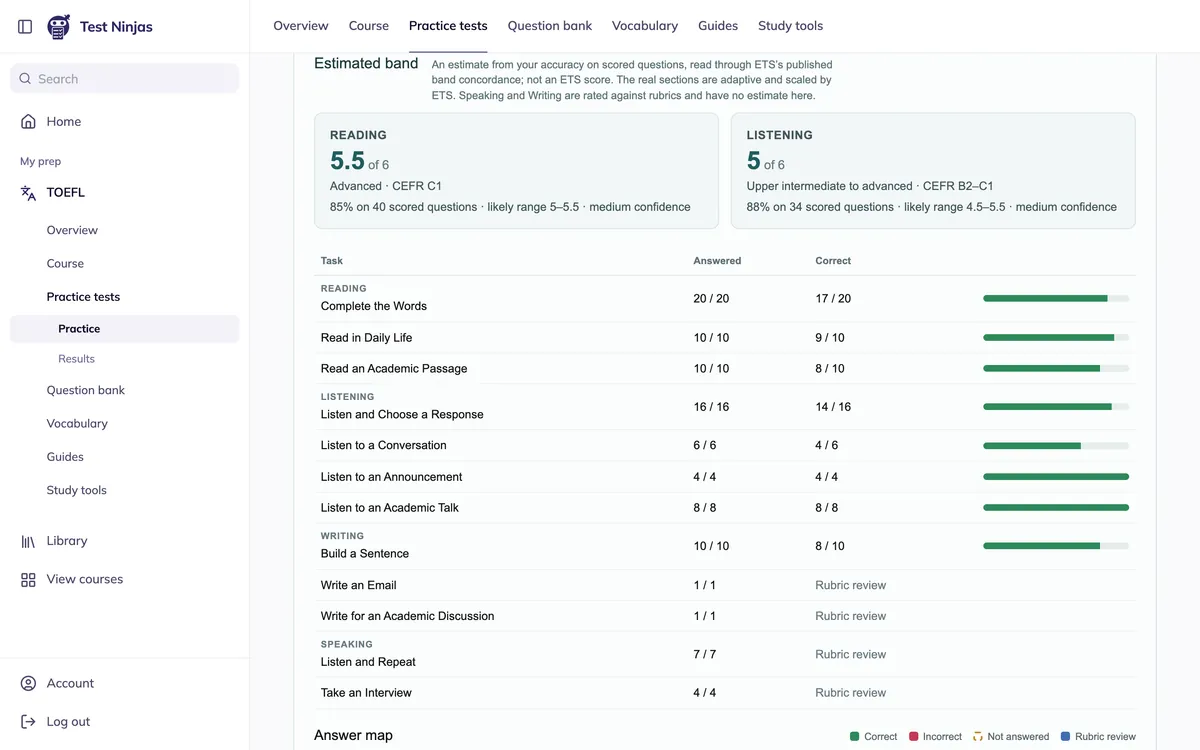Click the Read in Daily Life progress bar
Image resolution: width=1200 pixels, height=750 pixels.
pyautogui.click(x=1056, y=338)
